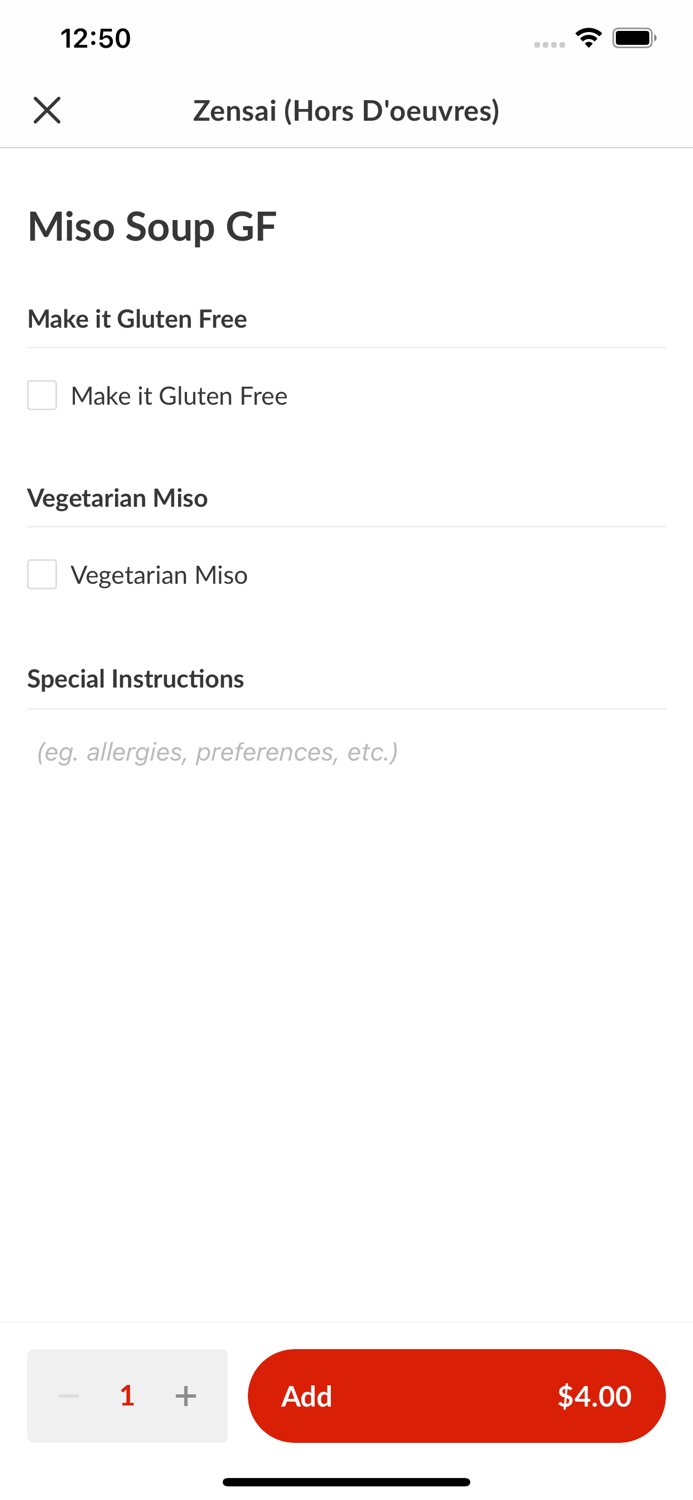Tap the Miso Soup GF heading

click(x=152, y=227)
